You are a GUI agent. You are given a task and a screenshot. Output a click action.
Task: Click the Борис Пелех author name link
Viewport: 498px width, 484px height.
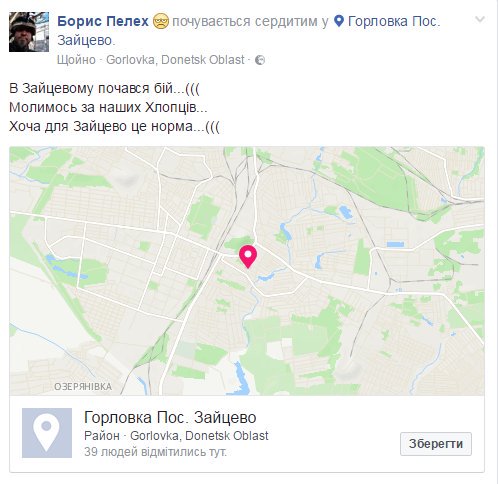[x=103, y=21]
